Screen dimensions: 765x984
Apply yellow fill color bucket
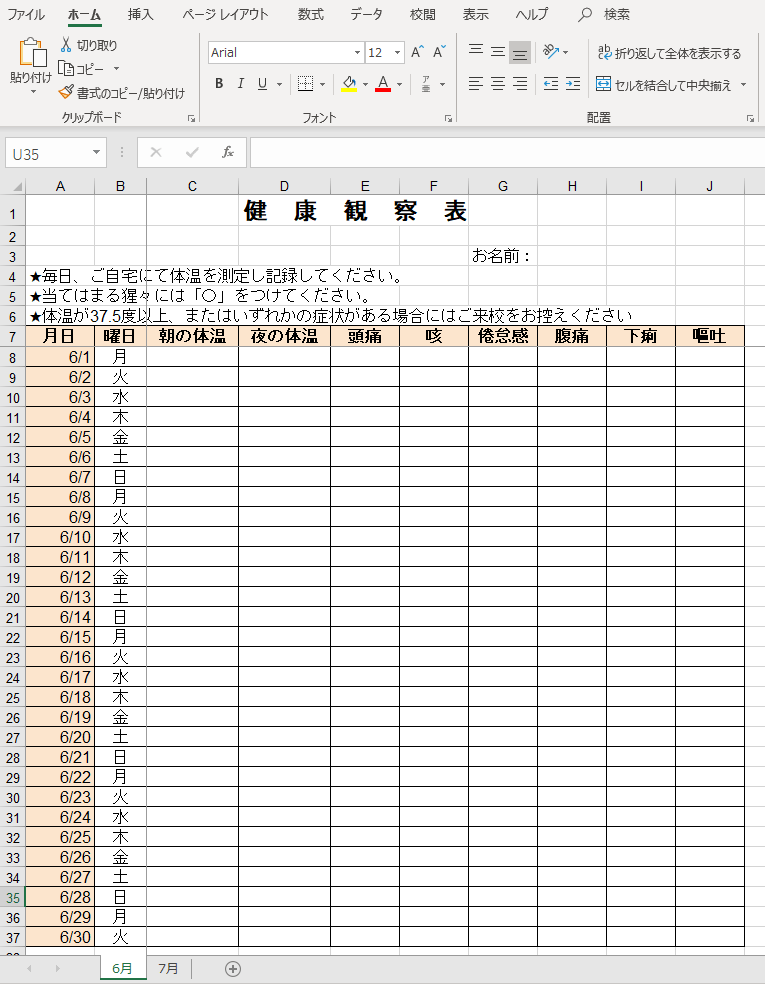tap(349, 83)
